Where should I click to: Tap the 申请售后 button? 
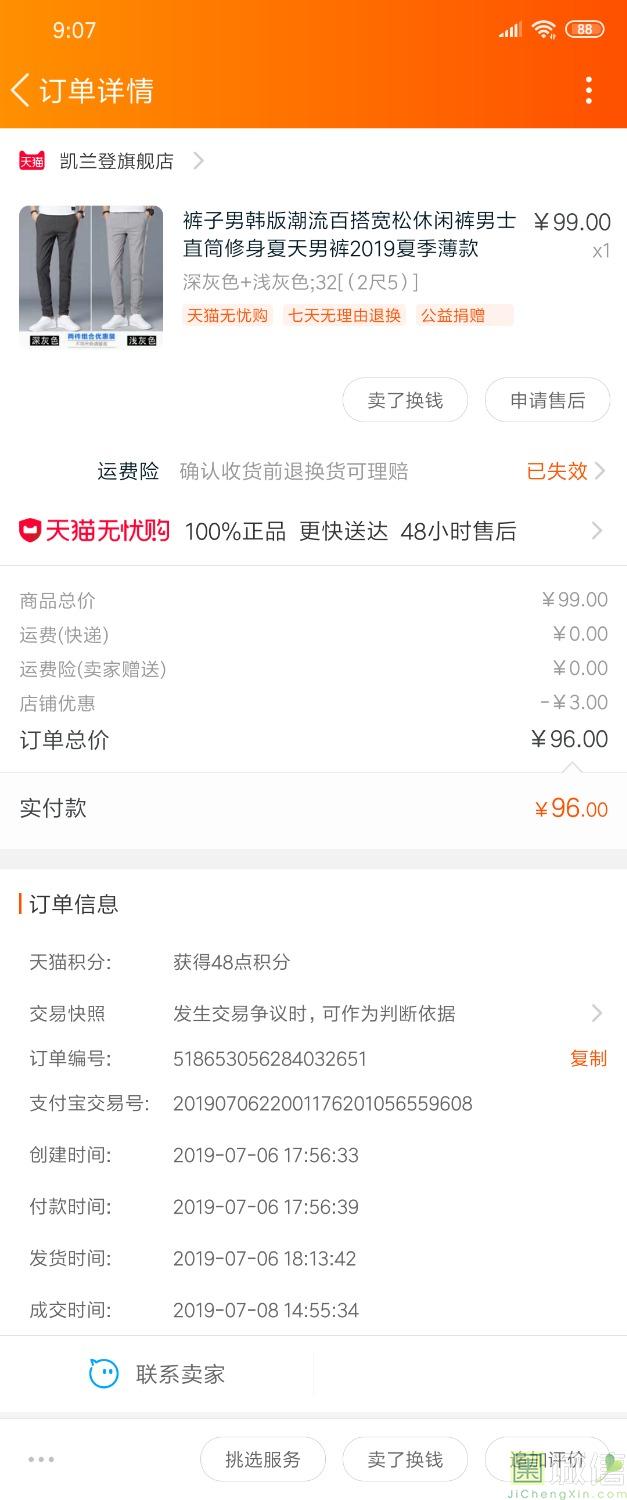click(547, 401)
